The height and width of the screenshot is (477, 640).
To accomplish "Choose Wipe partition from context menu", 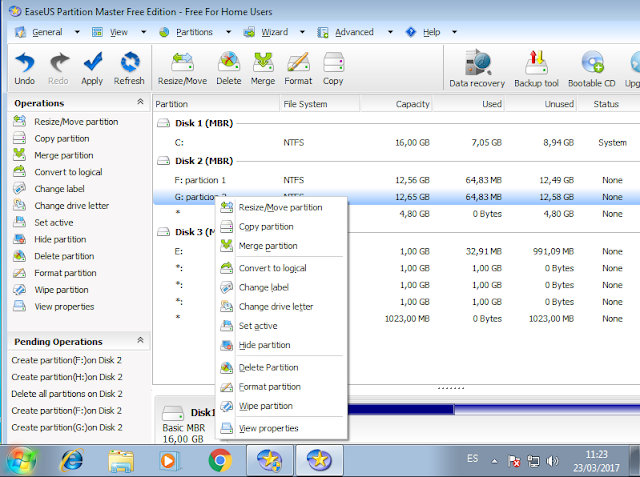I will (x=281, y=406).
